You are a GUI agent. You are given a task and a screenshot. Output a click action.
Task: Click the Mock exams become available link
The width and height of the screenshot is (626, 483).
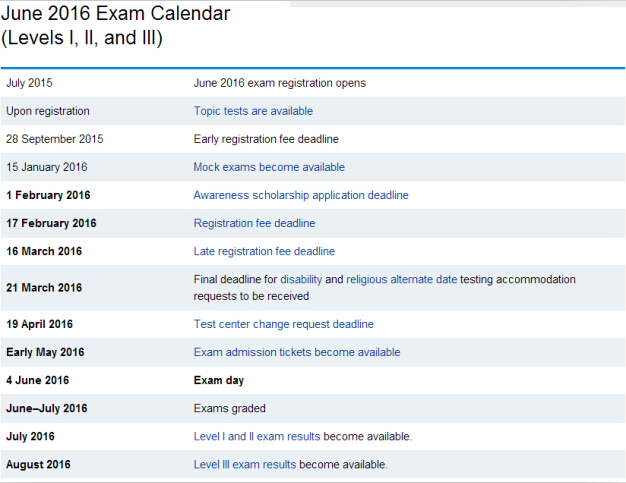[x=269, y=167]
